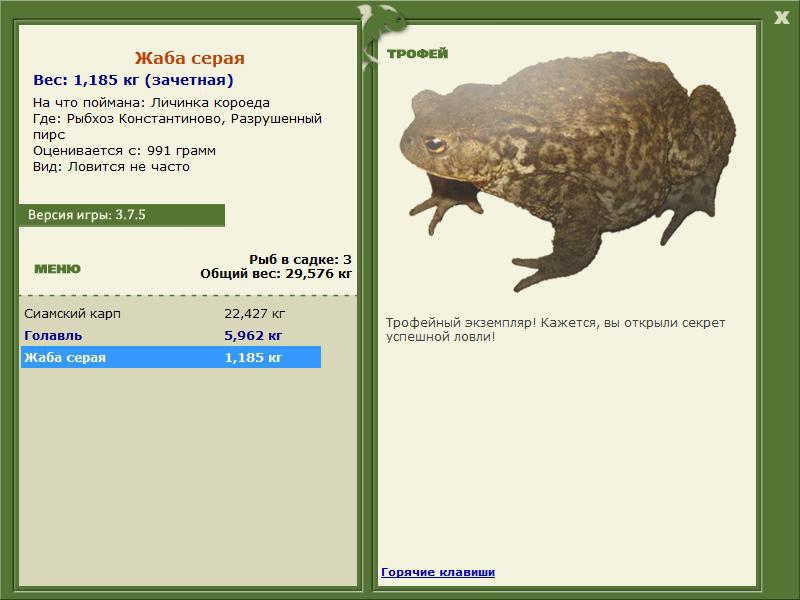This screenshot has width=800, height=600.
Task: Click the Где: Рыбхоз Константиново location line
Action: pos(178,126)
